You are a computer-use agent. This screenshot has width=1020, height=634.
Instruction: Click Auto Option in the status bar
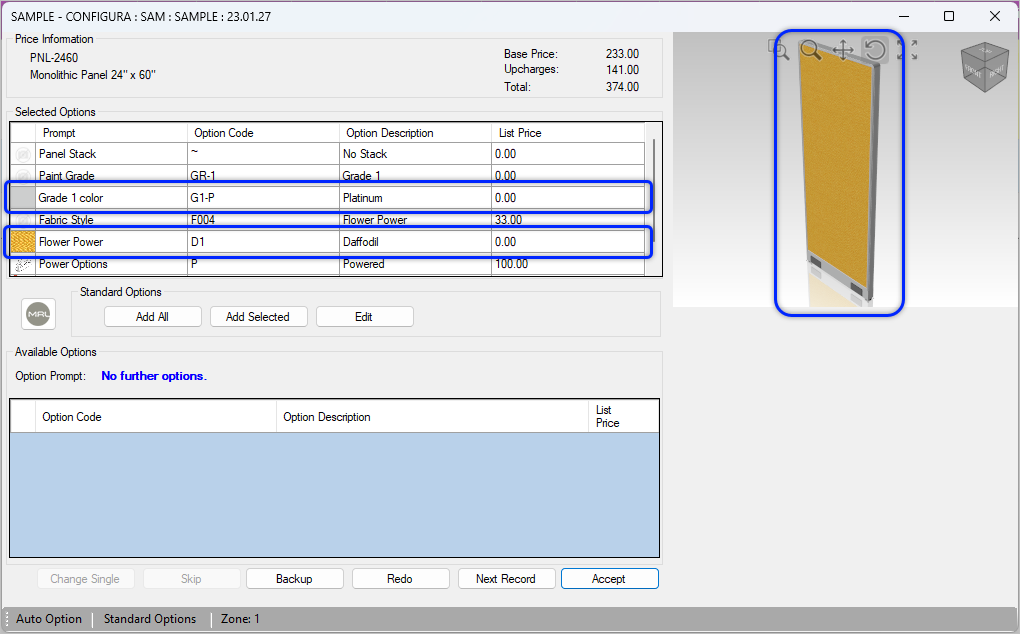pyautogui.click(x=49, y=618)
